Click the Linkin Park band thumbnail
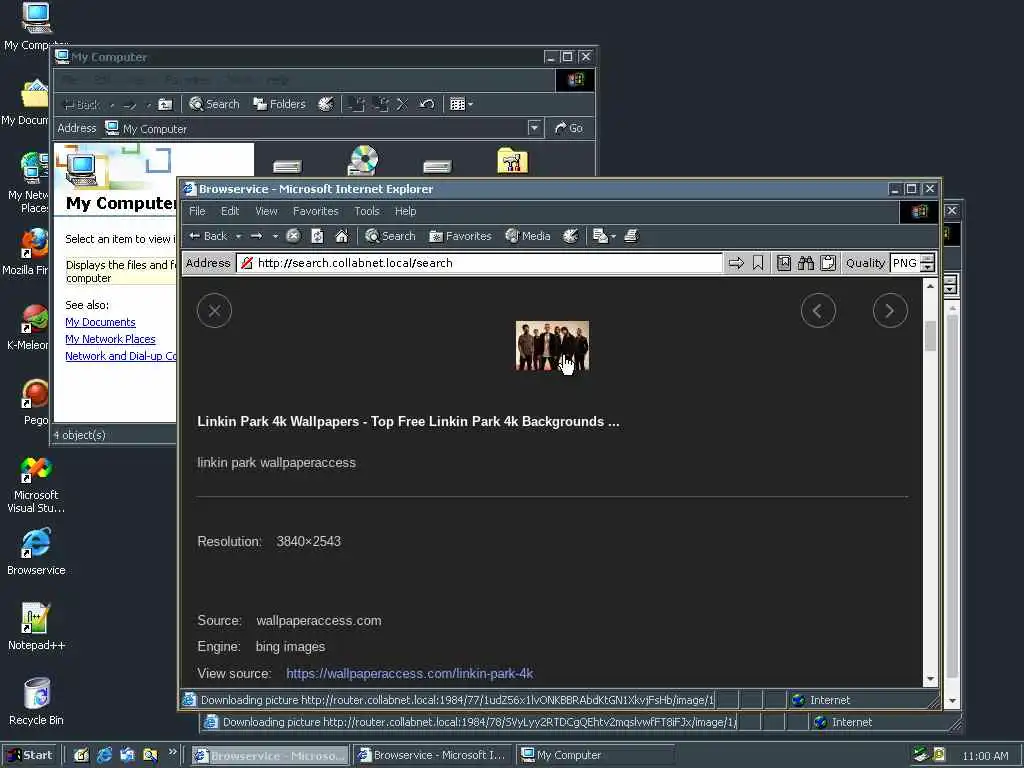Viewport: 1024px width, 768px height. (x=552, y=346)
